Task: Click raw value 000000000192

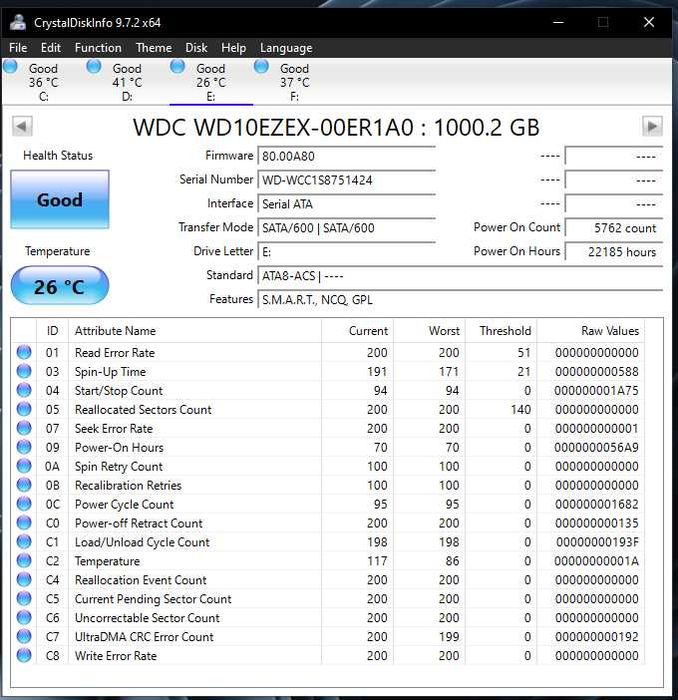Action: tap(596, 637)
